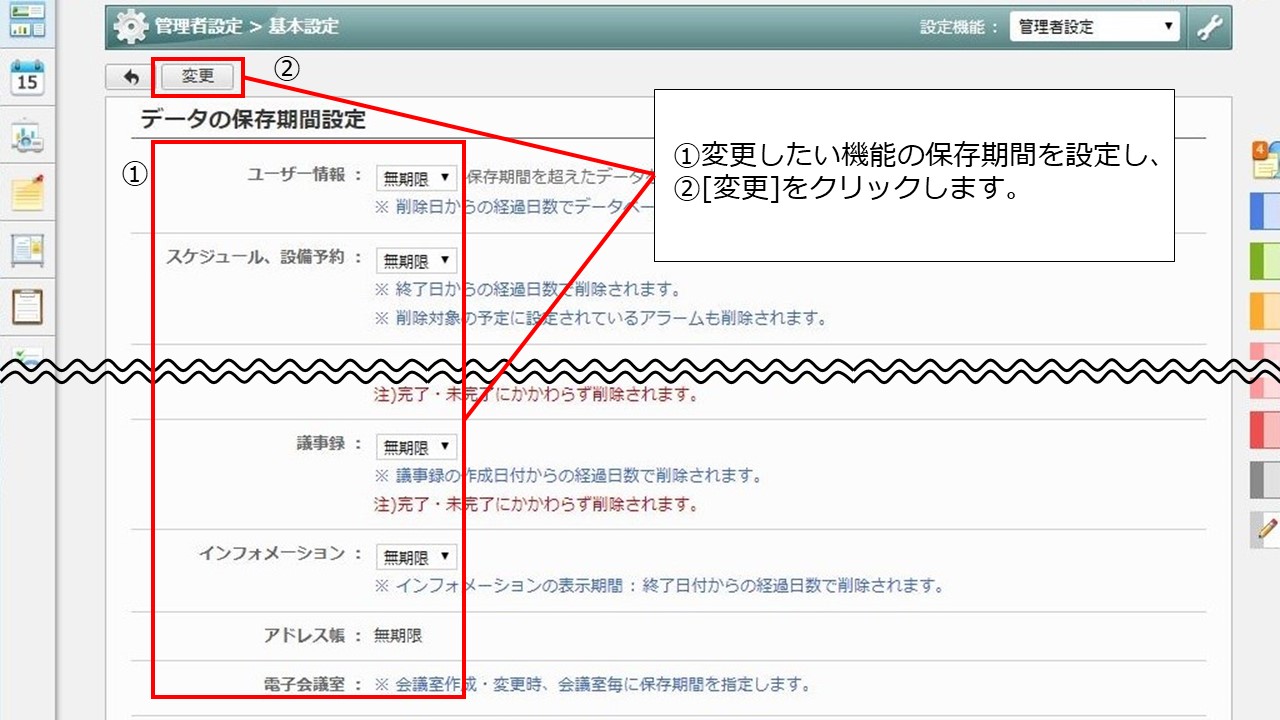
Task: Open the presentation chart icon in left sidebar
Action: [27, 136]
